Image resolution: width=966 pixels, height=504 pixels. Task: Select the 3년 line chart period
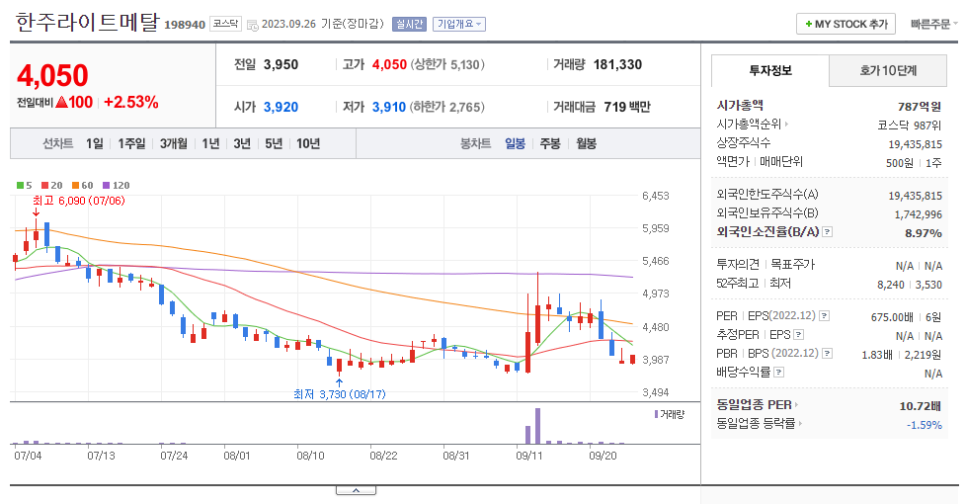point(242,144)
